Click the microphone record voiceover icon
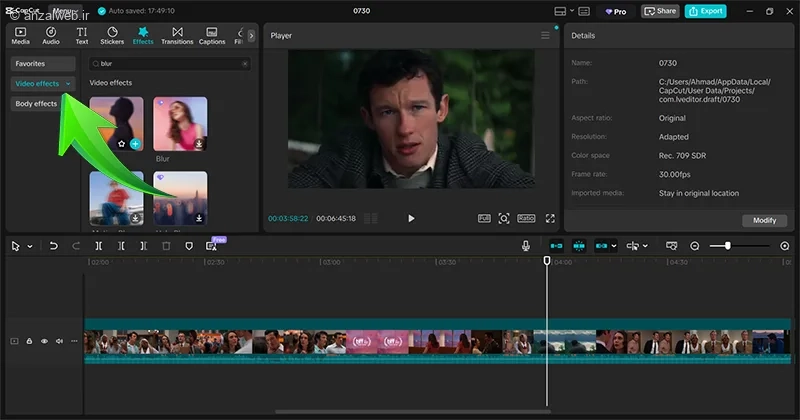 [526, 245]
